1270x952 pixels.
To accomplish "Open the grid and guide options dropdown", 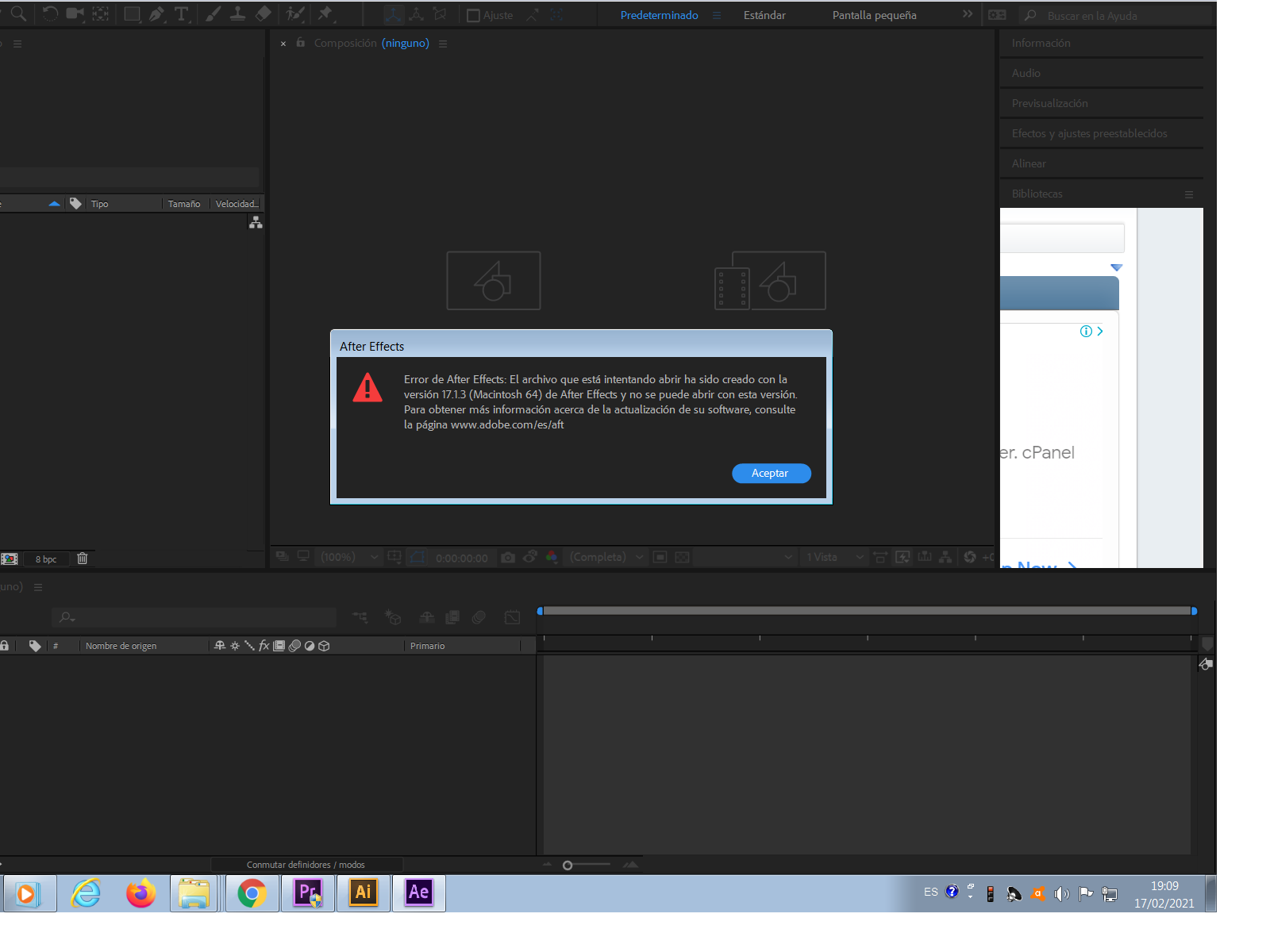I will coord(394,557).
